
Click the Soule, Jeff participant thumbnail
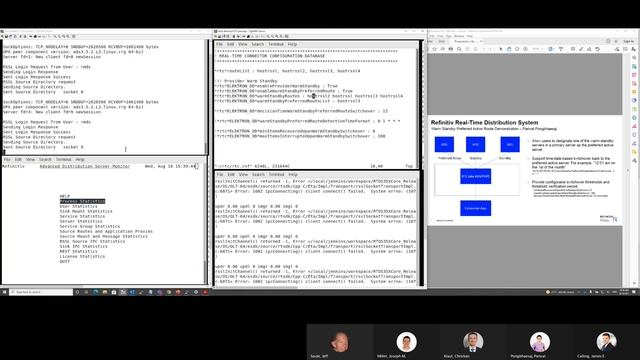coord(340,342)
